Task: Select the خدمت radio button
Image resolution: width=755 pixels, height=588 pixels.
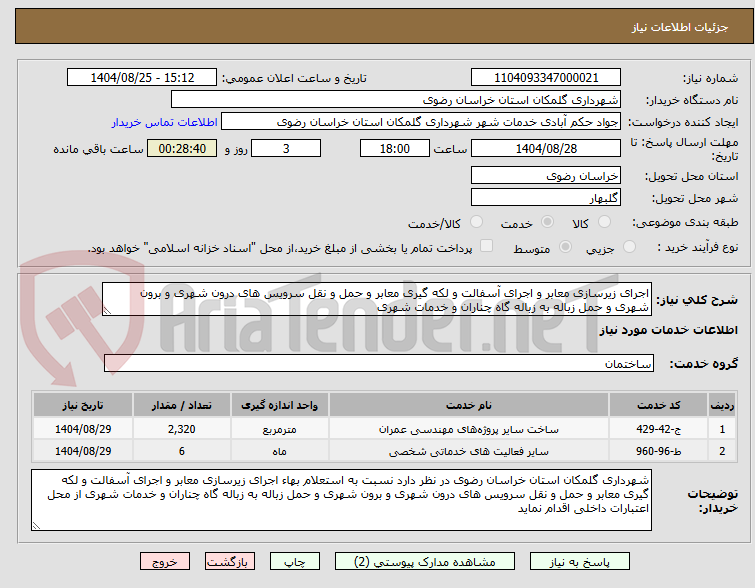Action: coord(547,222)
